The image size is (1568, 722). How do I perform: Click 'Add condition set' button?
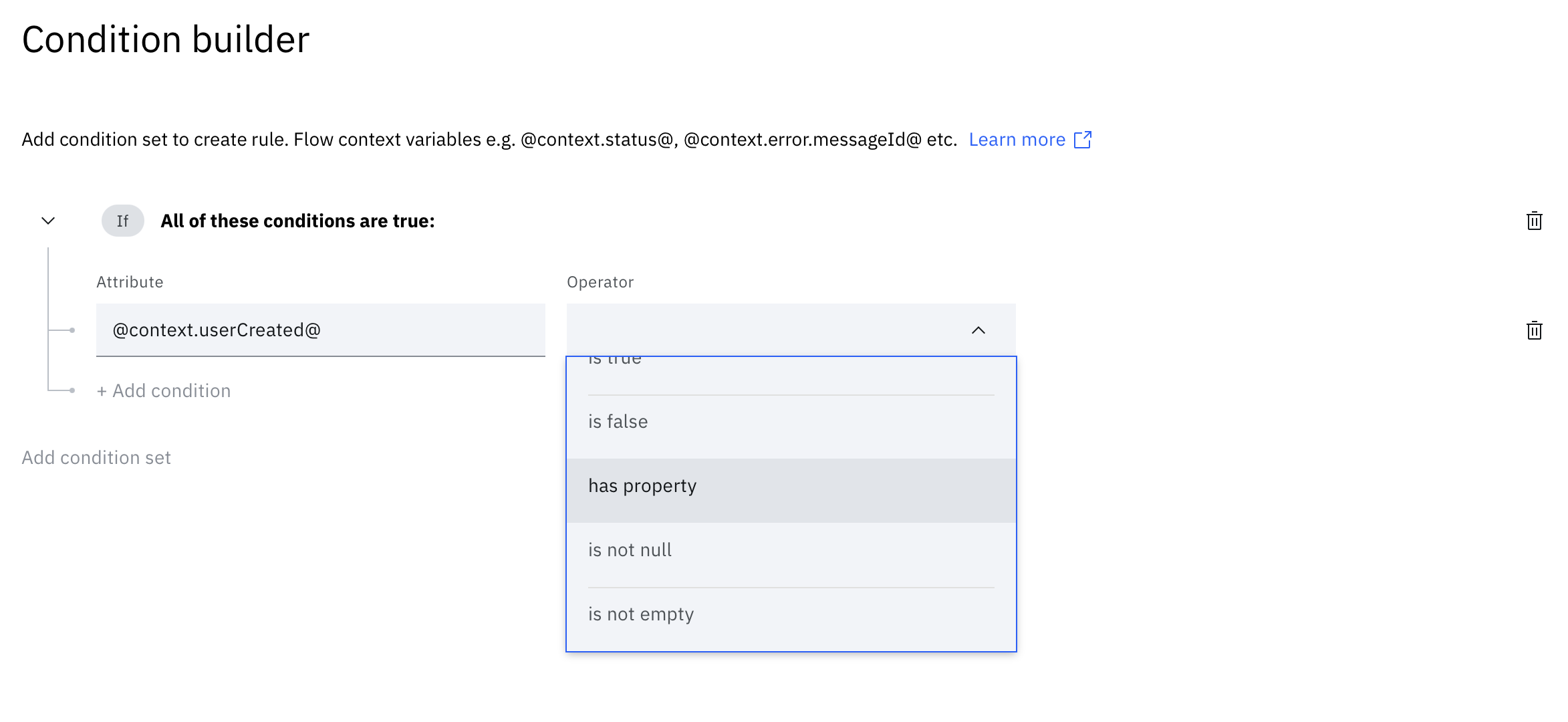tap(96, 458)
